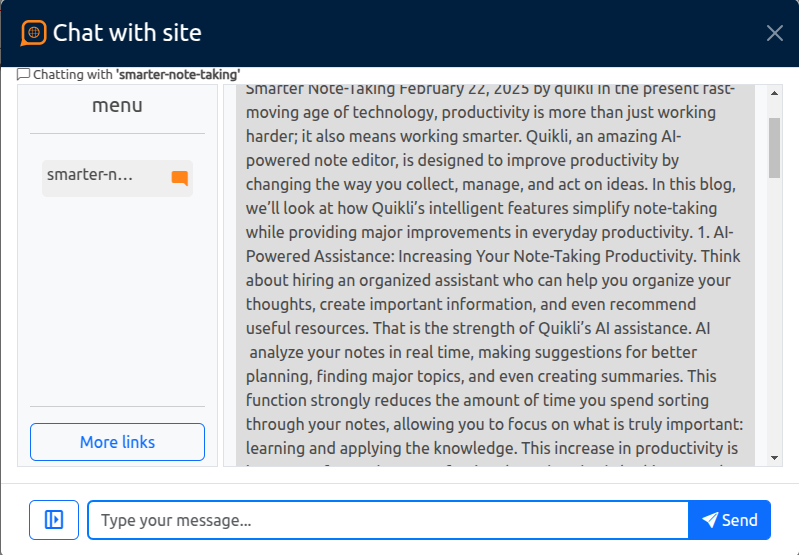Click the 'menu' heading in sidebar
The width and height of the screenshot is (799, 555).
117,105
